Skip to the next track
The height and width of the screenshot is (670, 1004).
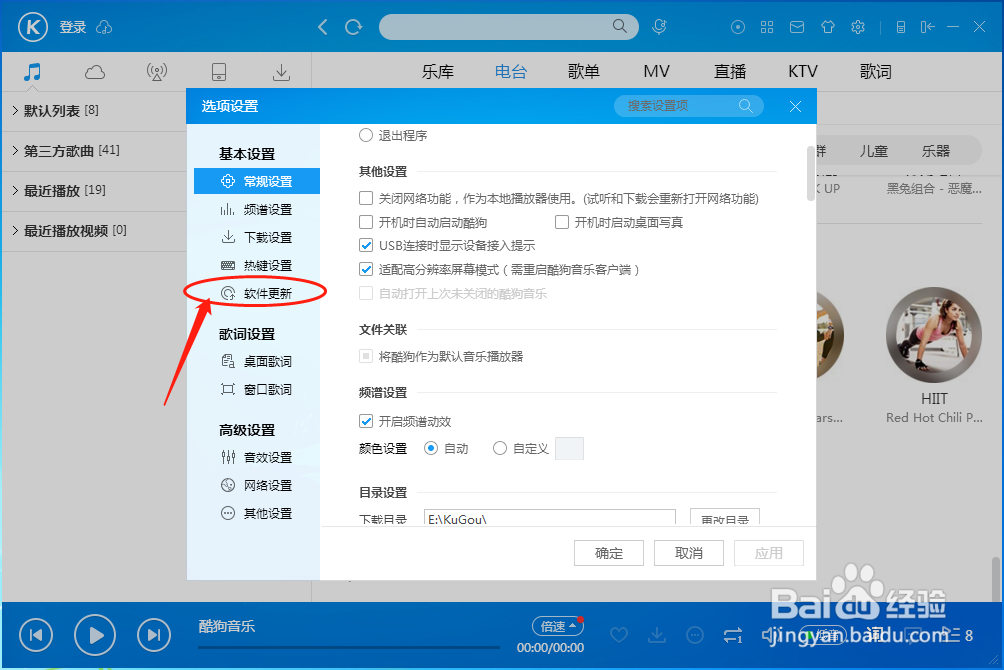point(154,635)
